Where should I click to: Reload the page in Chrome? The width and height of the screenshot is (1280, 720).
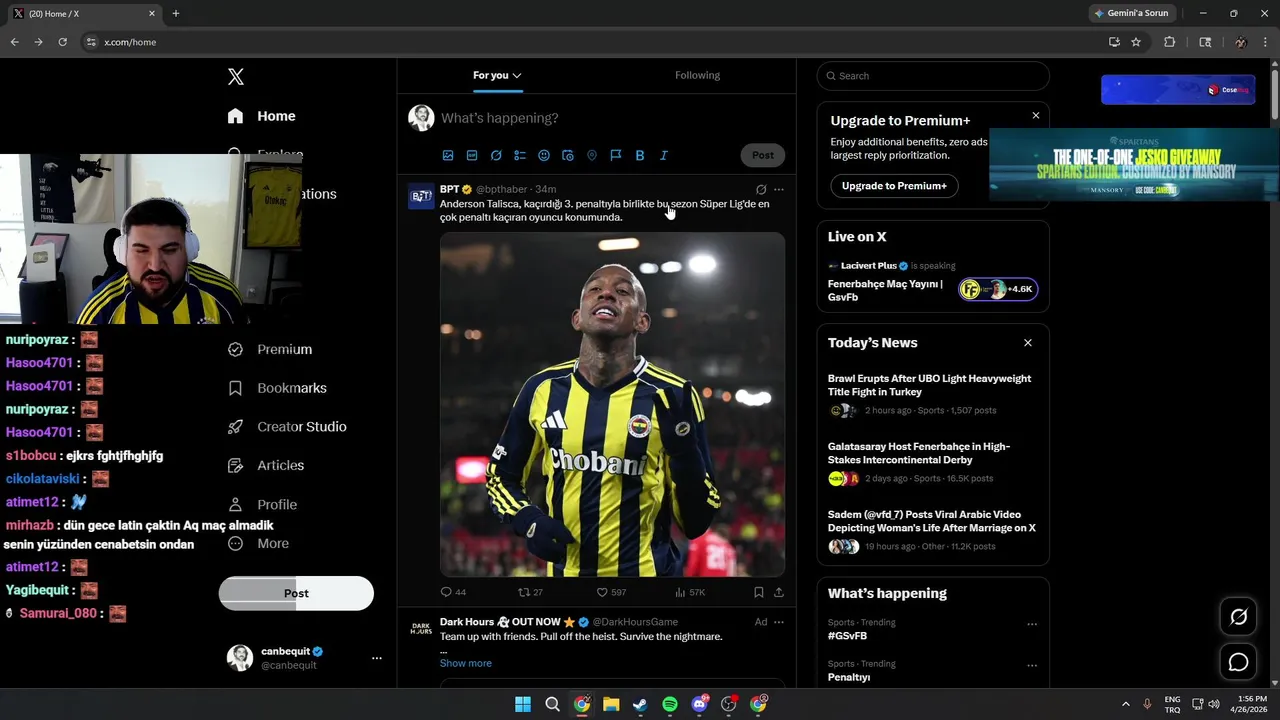click(x=62, y=42)
